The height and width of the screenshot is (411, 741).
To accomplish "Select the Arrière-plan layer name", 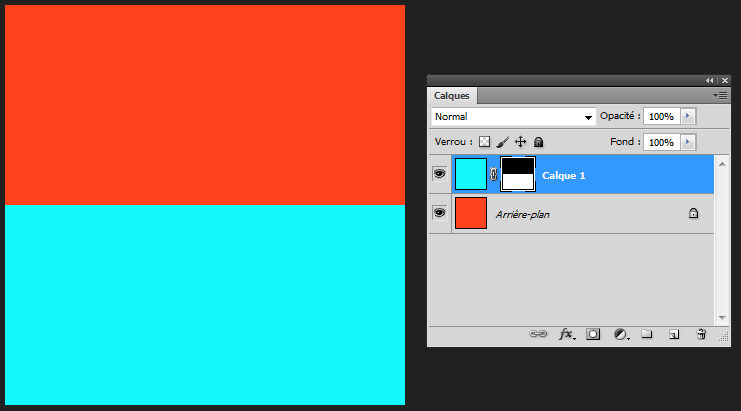I will click(x=522, y=214).
